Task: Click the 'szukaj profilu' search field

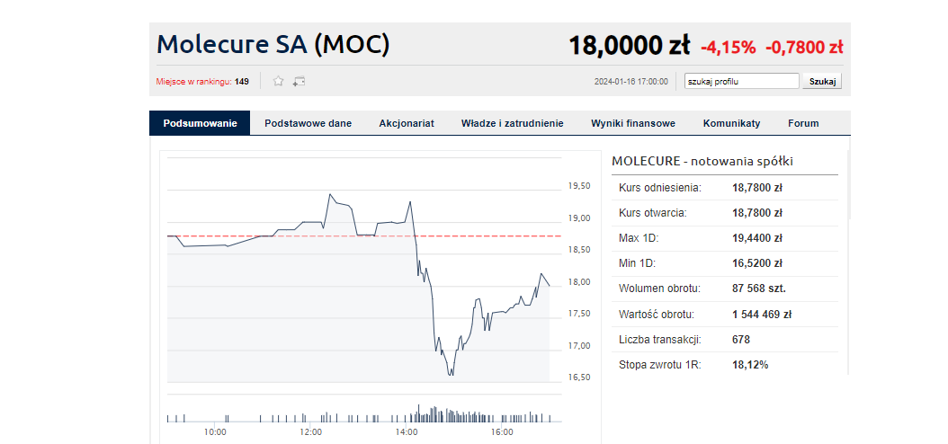Action: tap(741, 81)
